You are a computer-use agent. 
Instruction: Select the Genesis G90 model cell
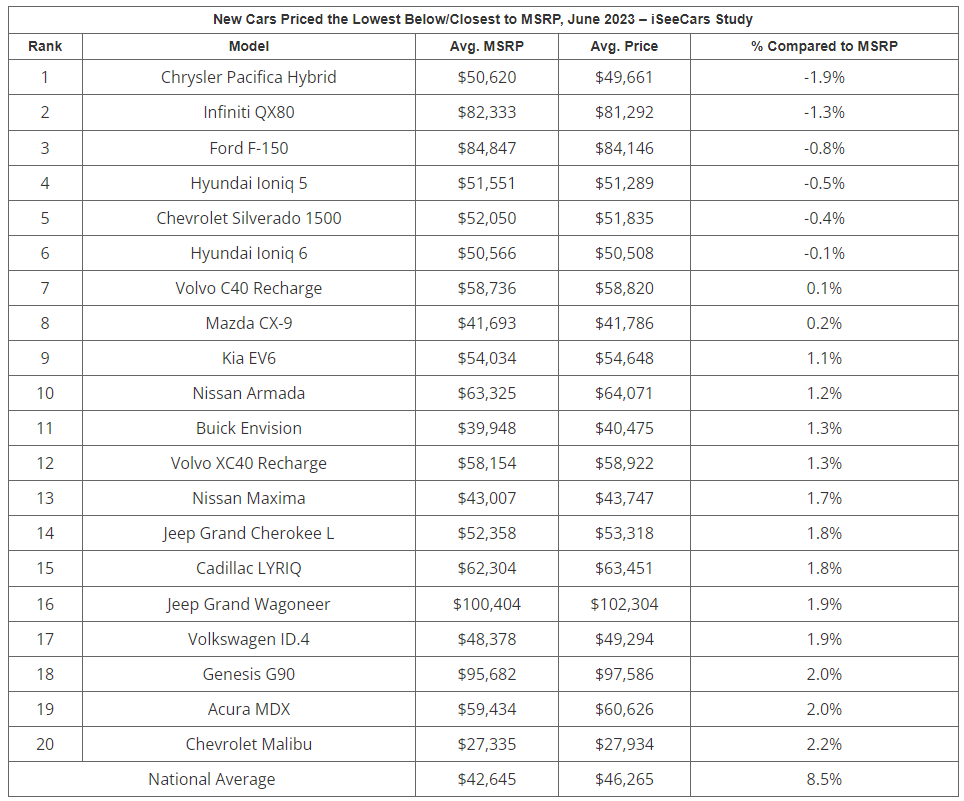point(248,674)
